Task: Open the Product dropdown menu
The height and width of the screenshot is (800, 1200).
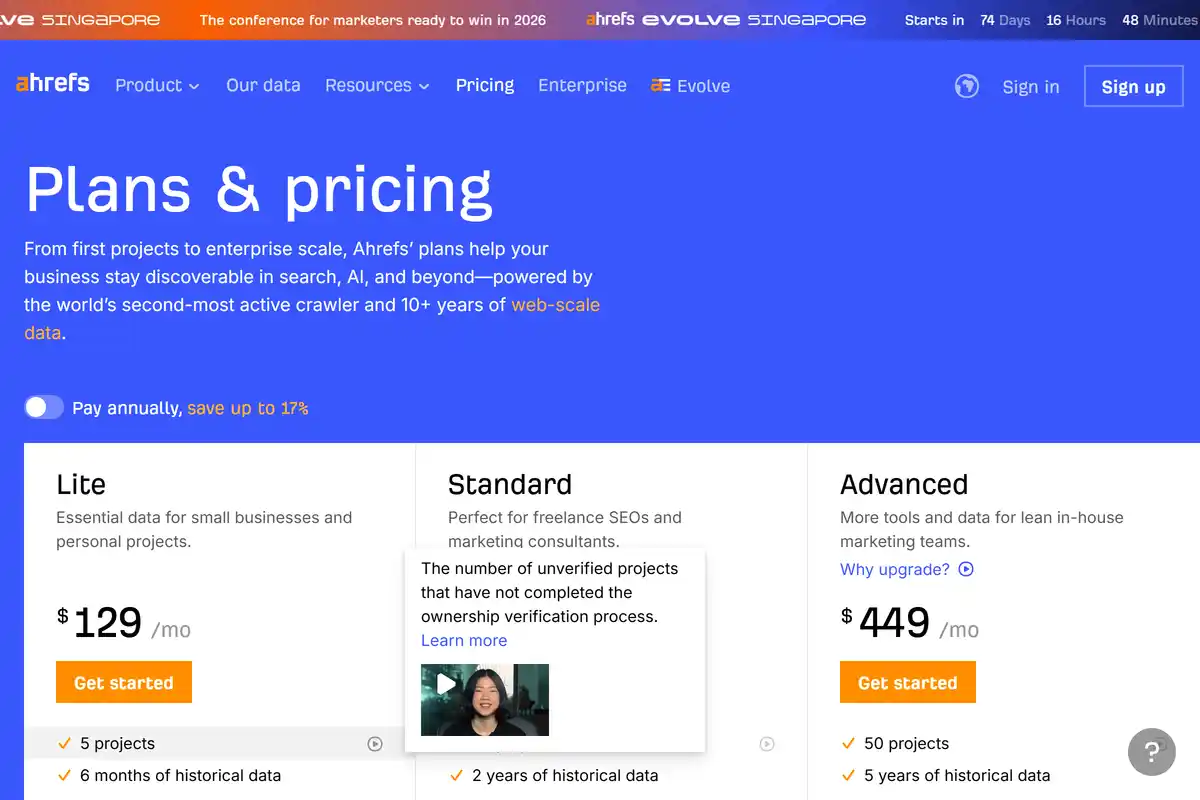Action: pos(156,86)
